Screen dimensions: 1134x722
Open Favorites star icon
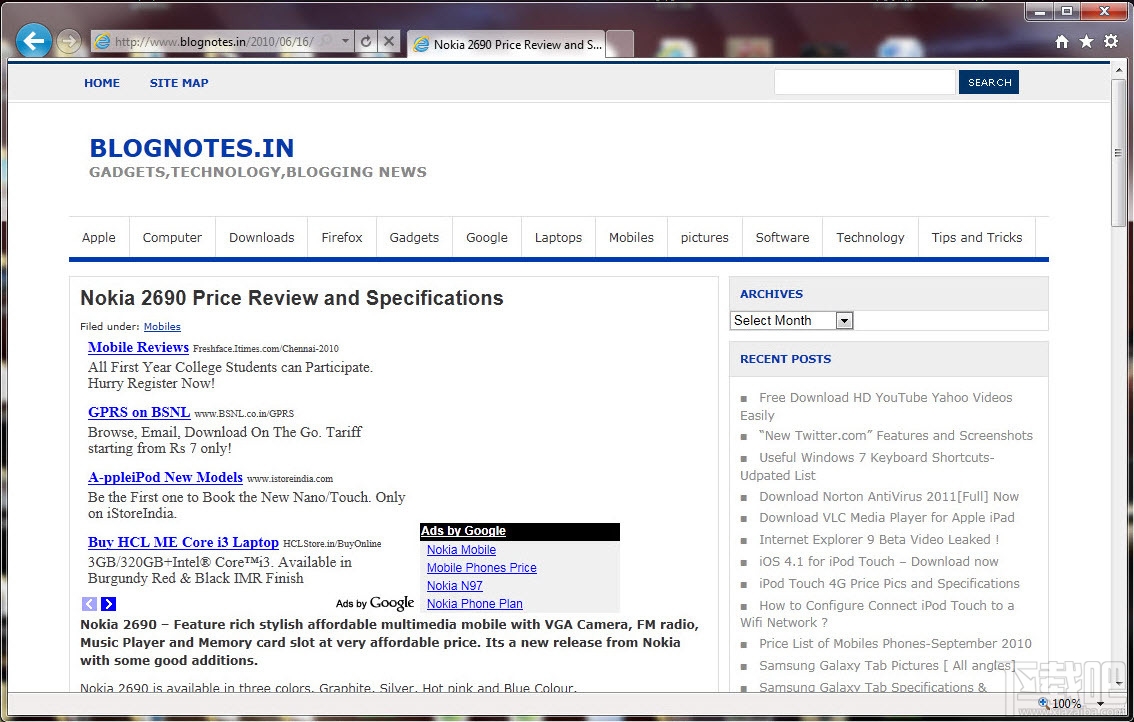(x=1086, y=42)
